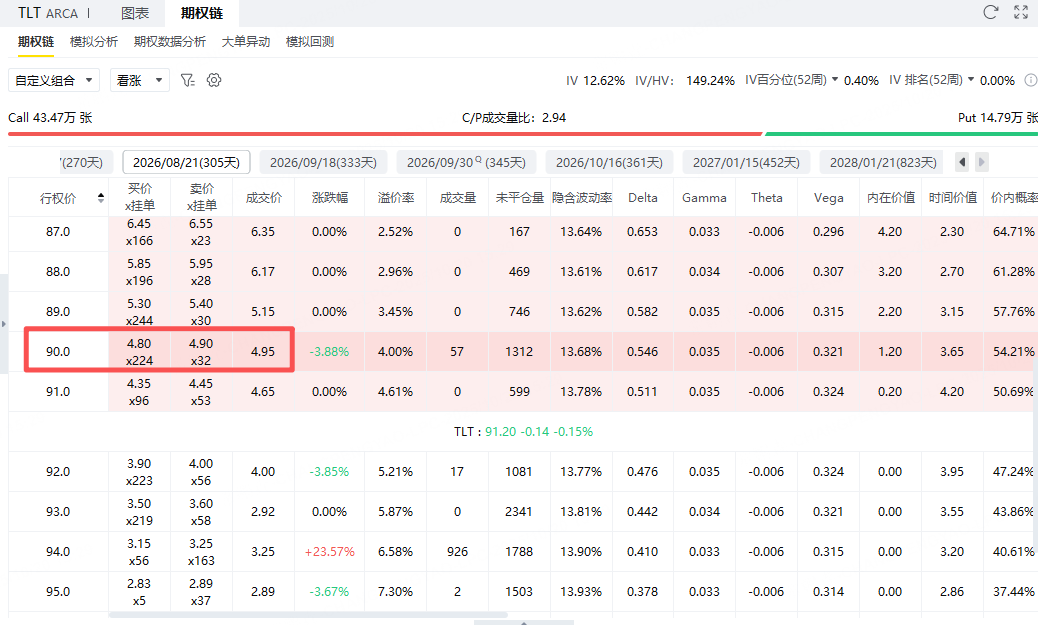Click the TLT ARCA ticker title

(x=48, y=13)
